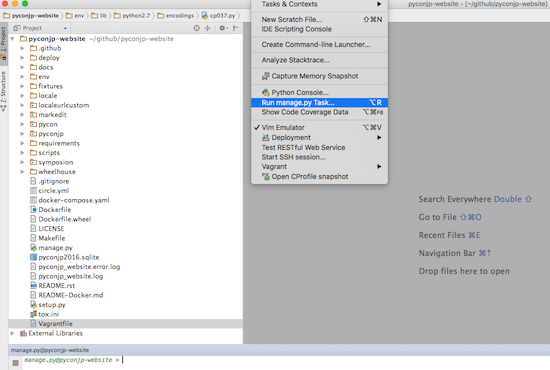Expand the deploy folder
The image size is (550, 370).
(22, 58)
